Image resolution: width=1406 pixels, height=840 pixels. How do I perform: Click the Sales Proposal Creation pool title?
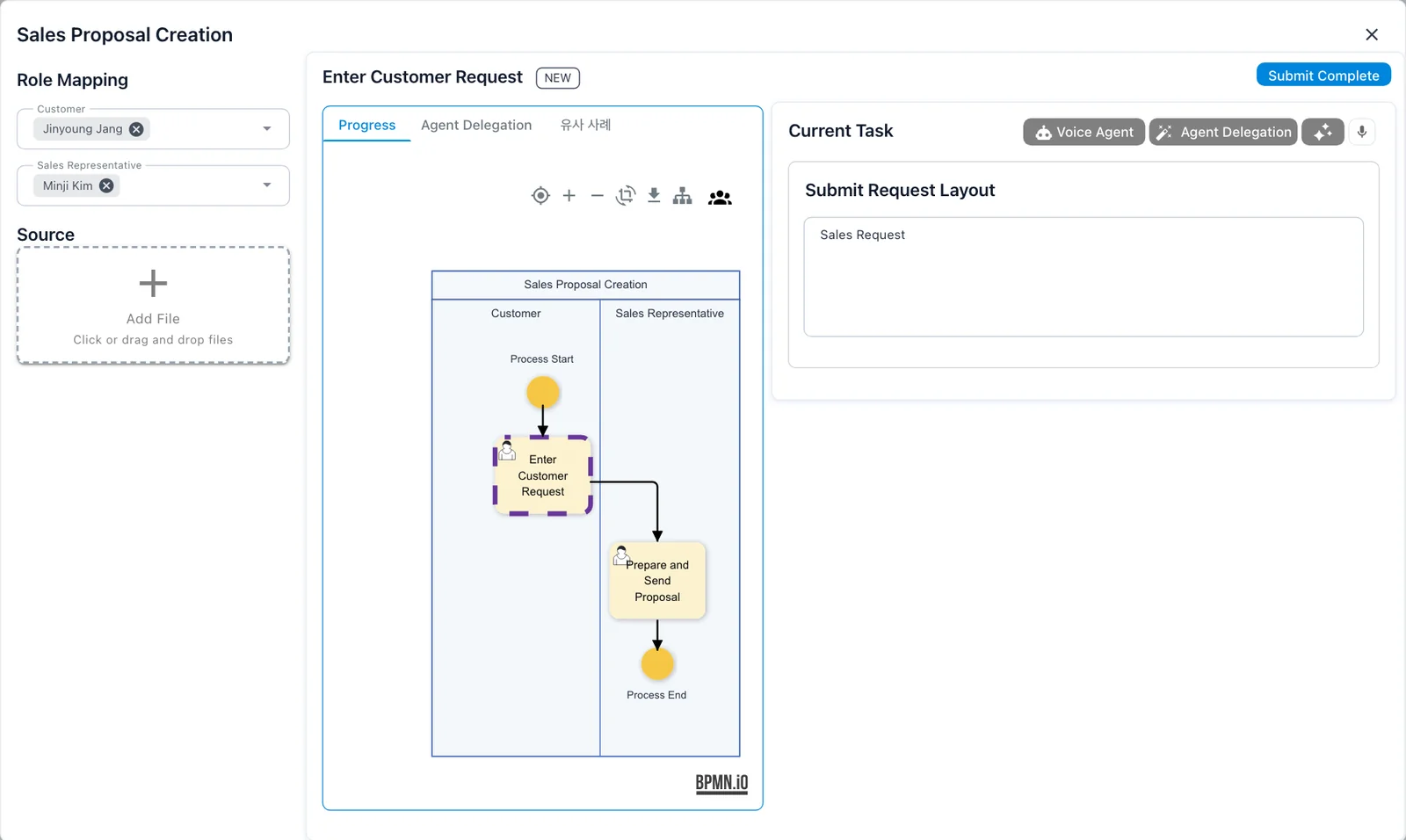(585, 285)
